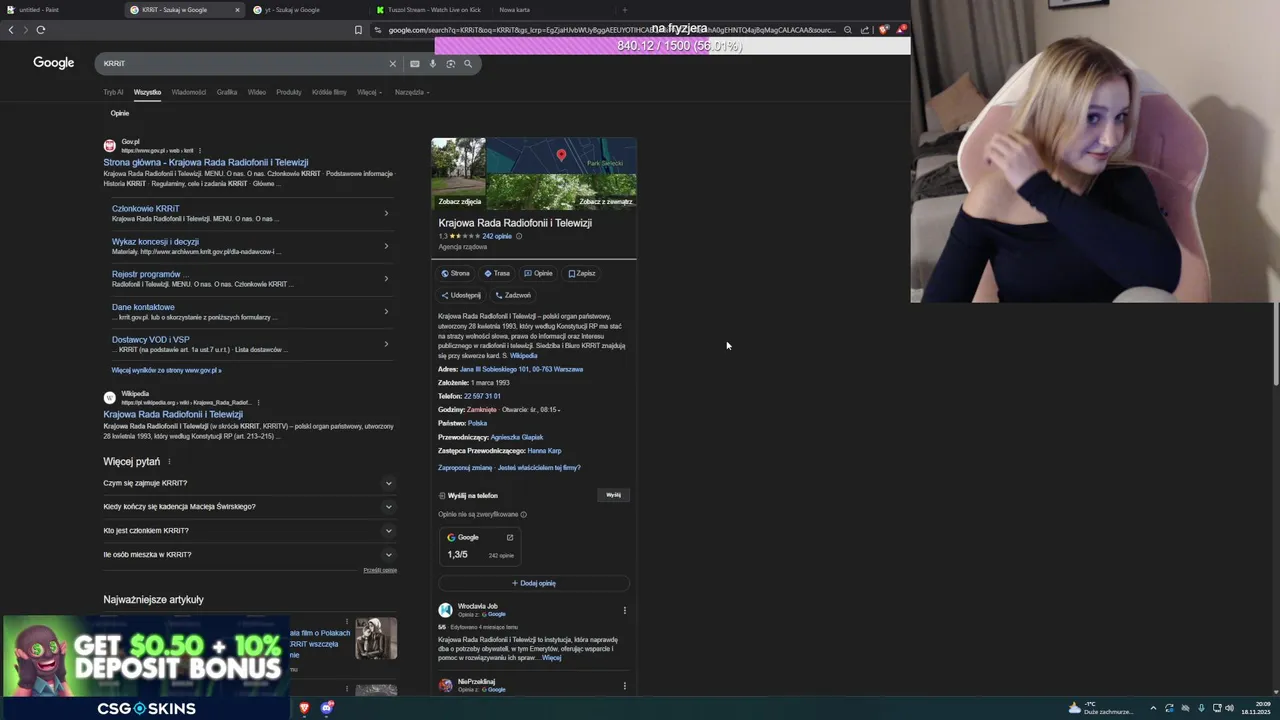Click Zobacz z zewnątrz street view thumbnail
Screen dimensions: 1280x720
[562, 191]
